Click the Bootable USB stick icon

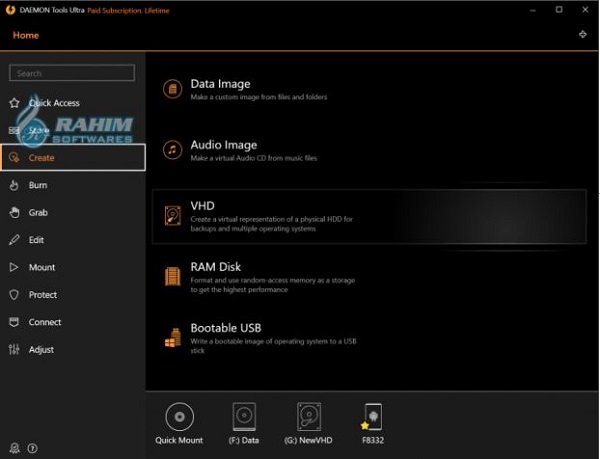click(173, 338)
